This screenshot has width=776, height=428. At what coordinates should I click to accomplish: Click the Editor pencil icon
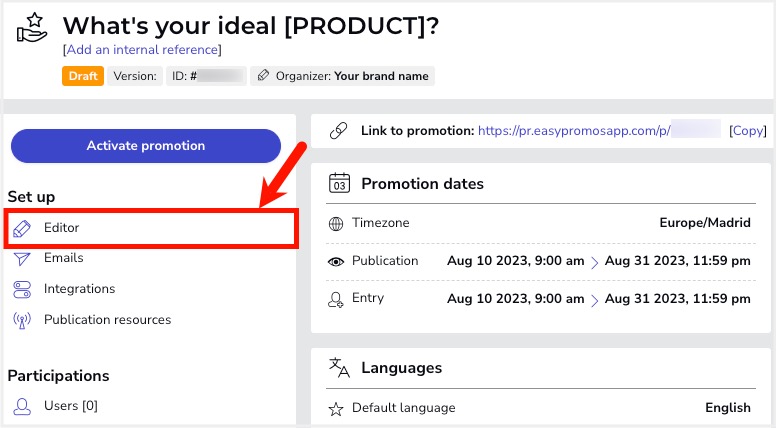pyautogui.click(x=22, y=229)
